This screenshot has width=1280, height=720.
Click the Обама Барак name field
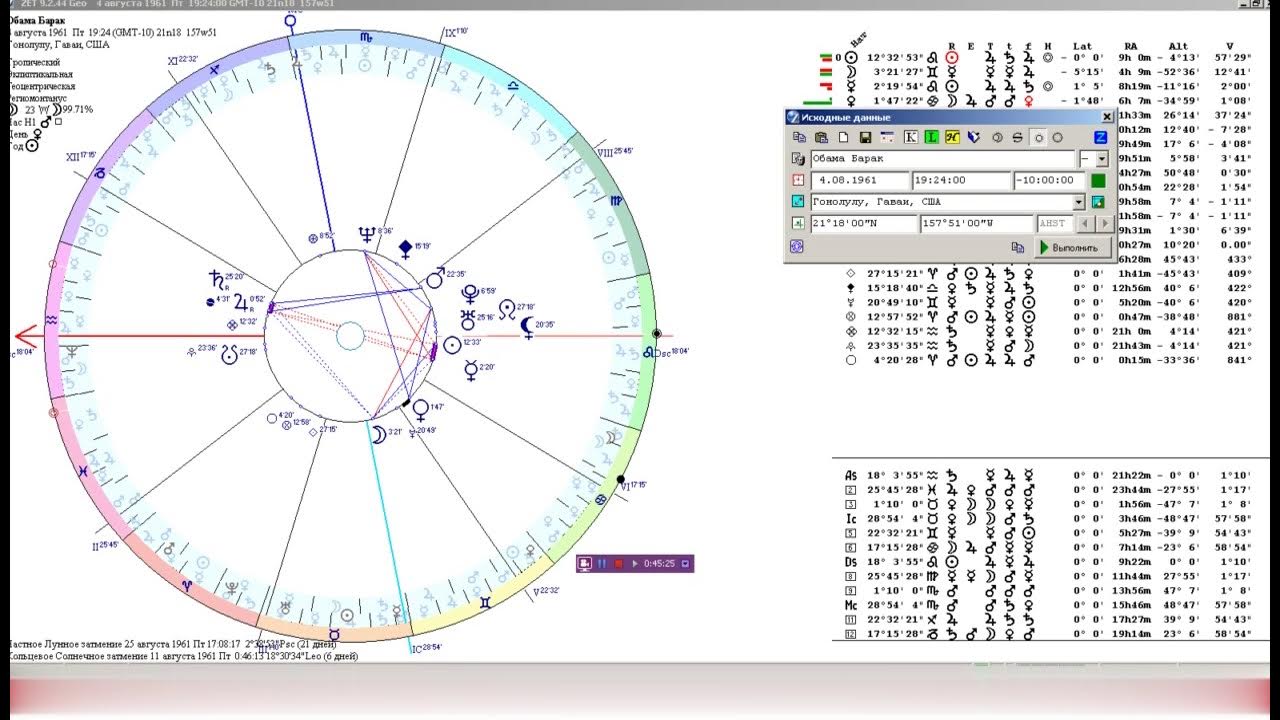click(x=943, y=159)
